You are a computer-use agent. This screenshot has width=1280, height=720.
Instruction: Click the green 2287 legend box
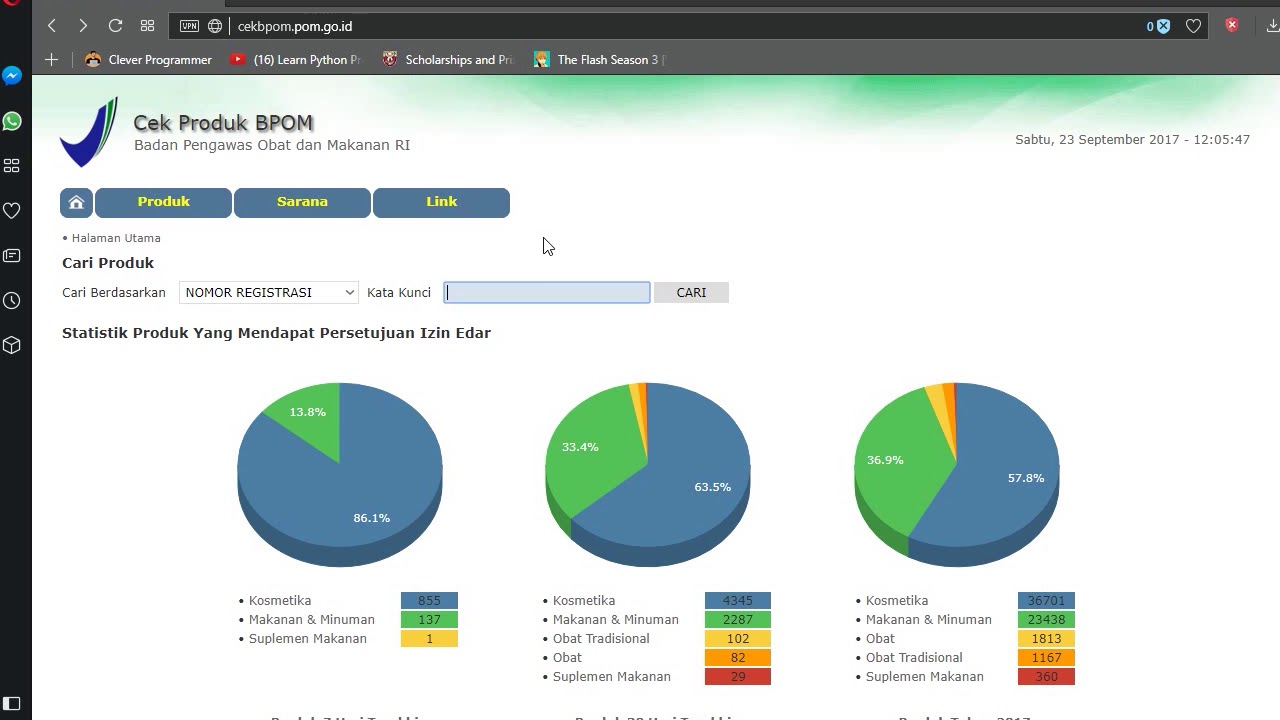click(738, 620)
